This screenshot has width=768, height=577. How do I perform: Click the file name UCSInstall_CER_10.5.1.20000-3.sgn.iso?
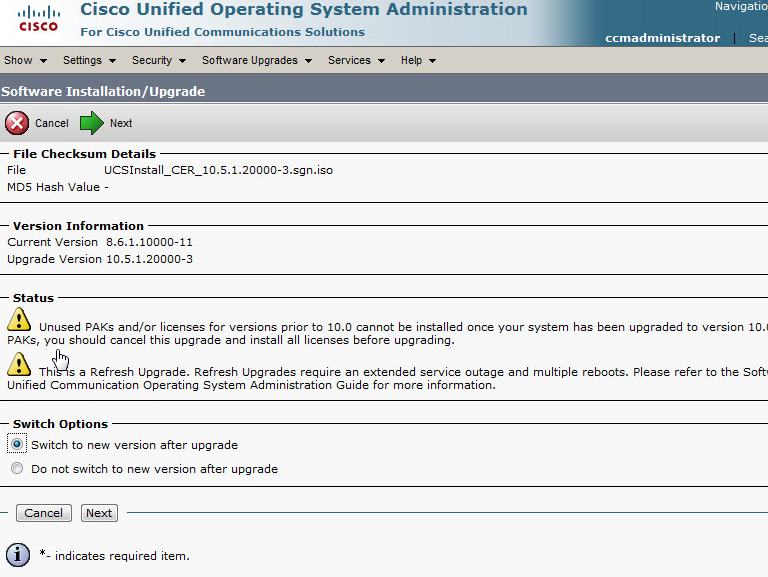(218, 170)
